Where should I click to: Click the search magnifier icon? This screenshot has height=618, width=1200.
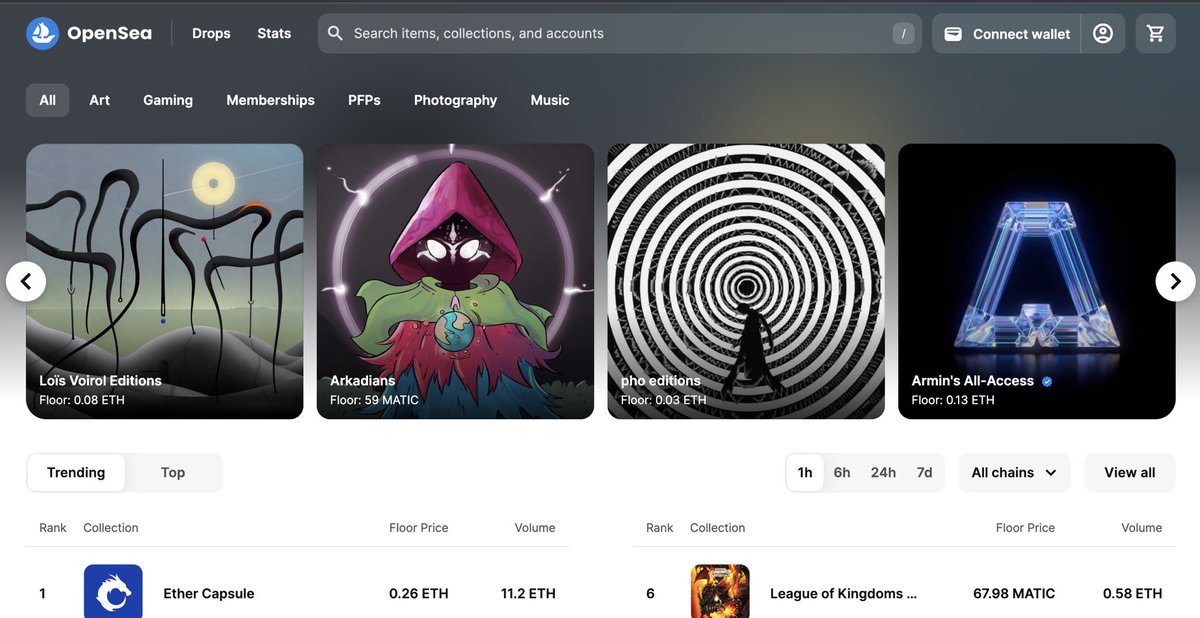click(336, 34)
